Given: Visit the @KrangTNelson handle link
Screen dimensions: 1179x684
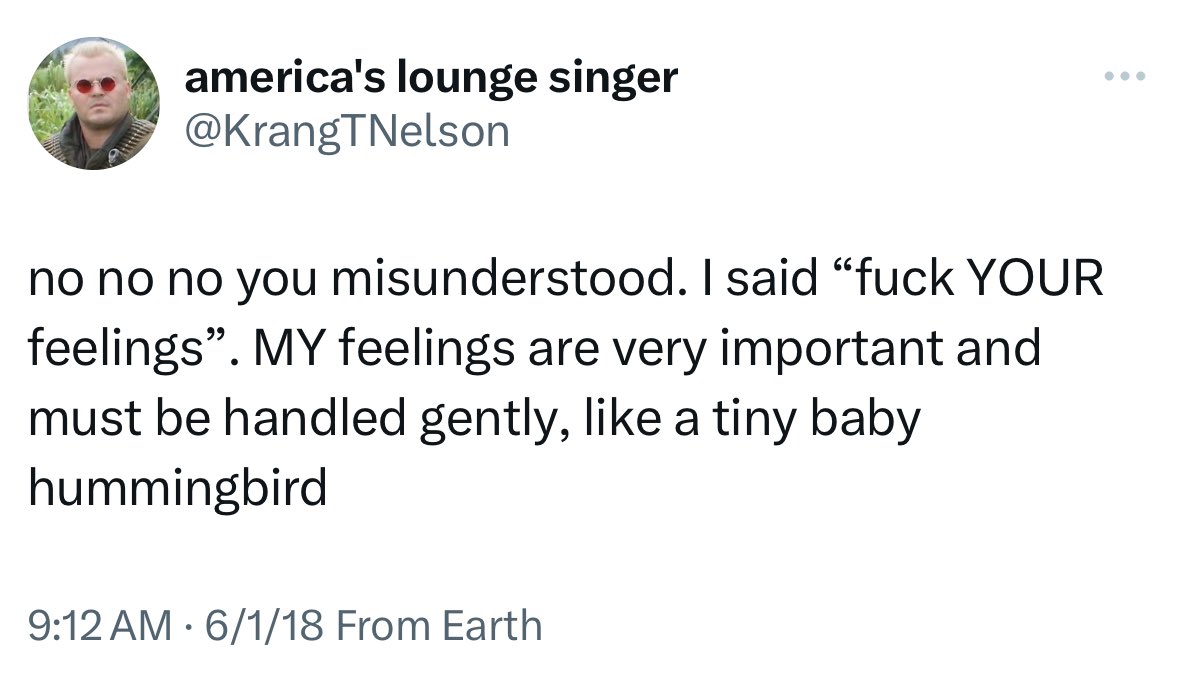Looking at the screenshot, I should 346,131.
